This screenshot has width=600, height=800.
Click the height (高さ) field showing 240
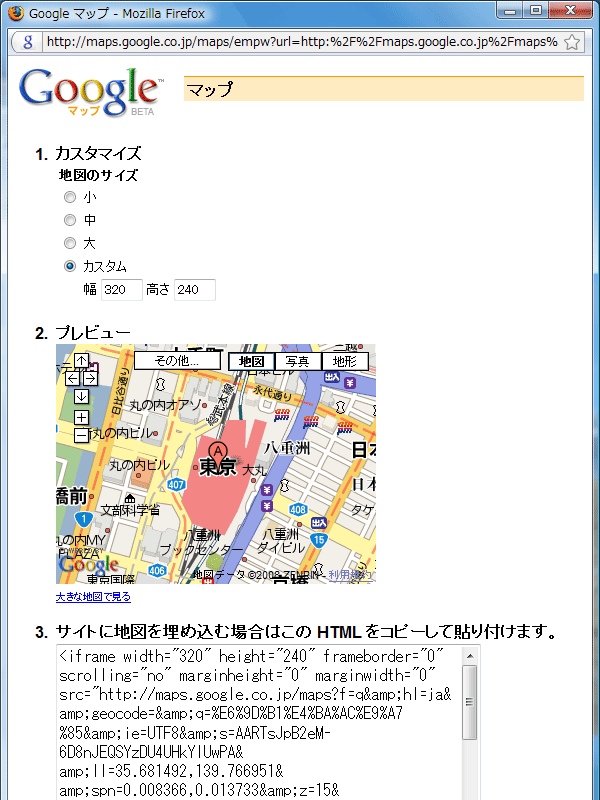coord(195,290)
